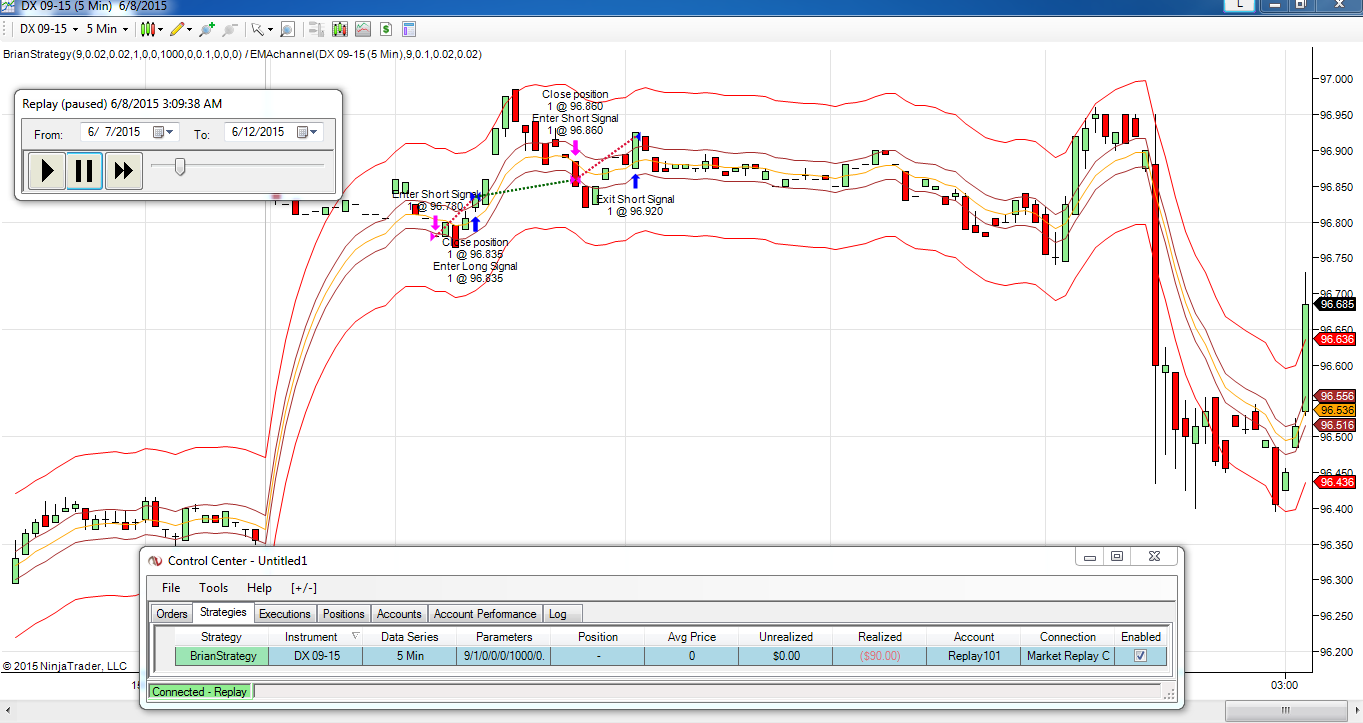Uncheck the Enabled checkbox for BrianStrategy
Screen dimensions: 1363x723
point(1140,656)
